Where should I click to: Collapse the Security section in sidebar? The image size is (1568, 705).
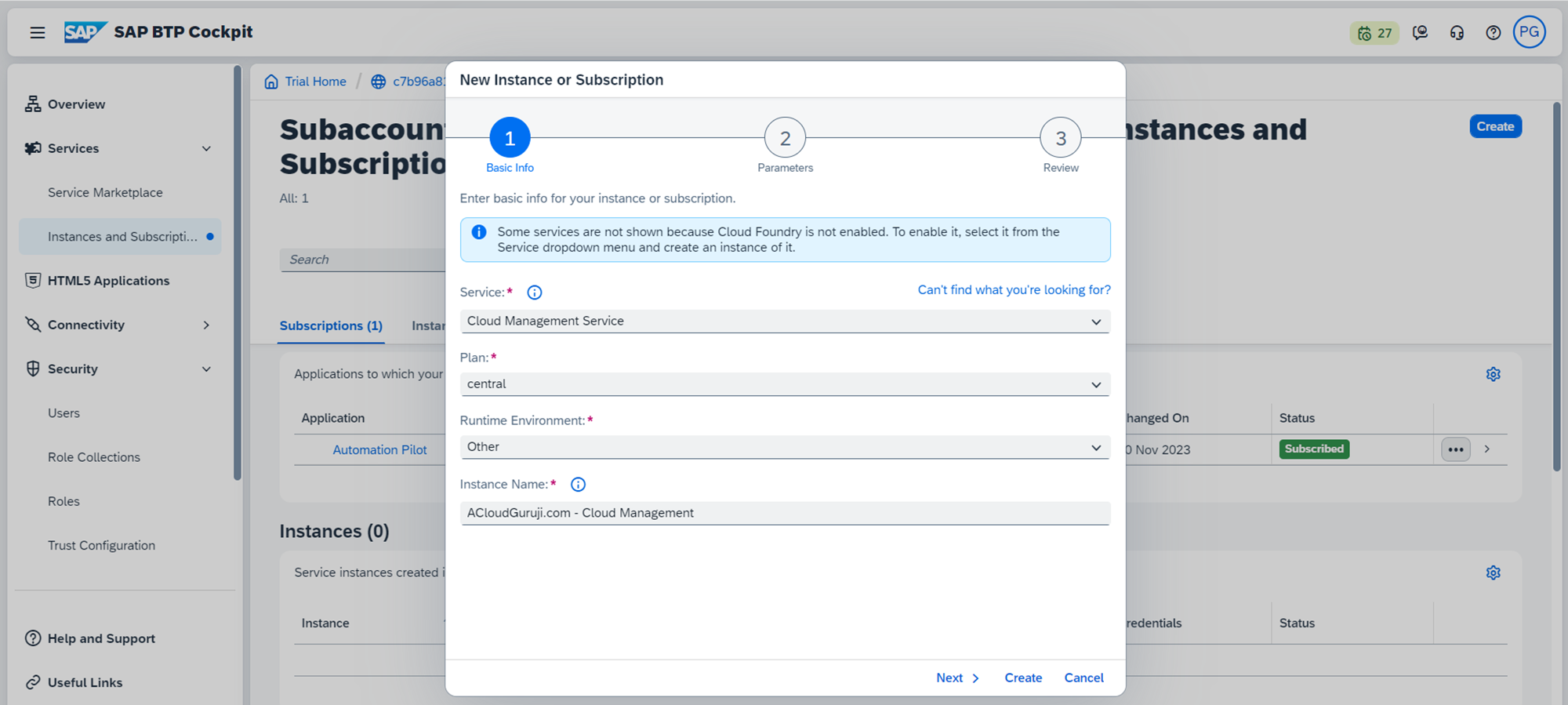[x=206, y=369]
